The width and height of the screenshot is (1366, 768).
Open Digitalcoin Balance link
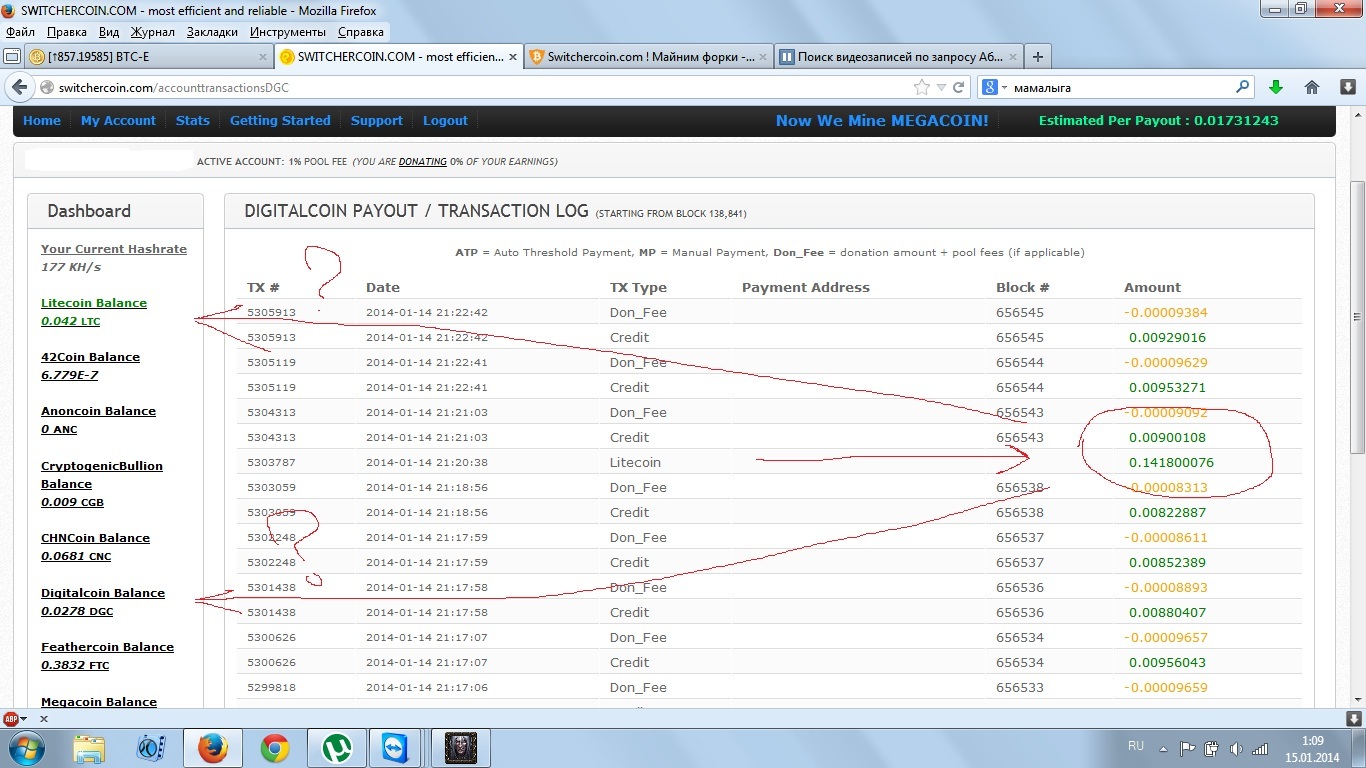point(103,593)
